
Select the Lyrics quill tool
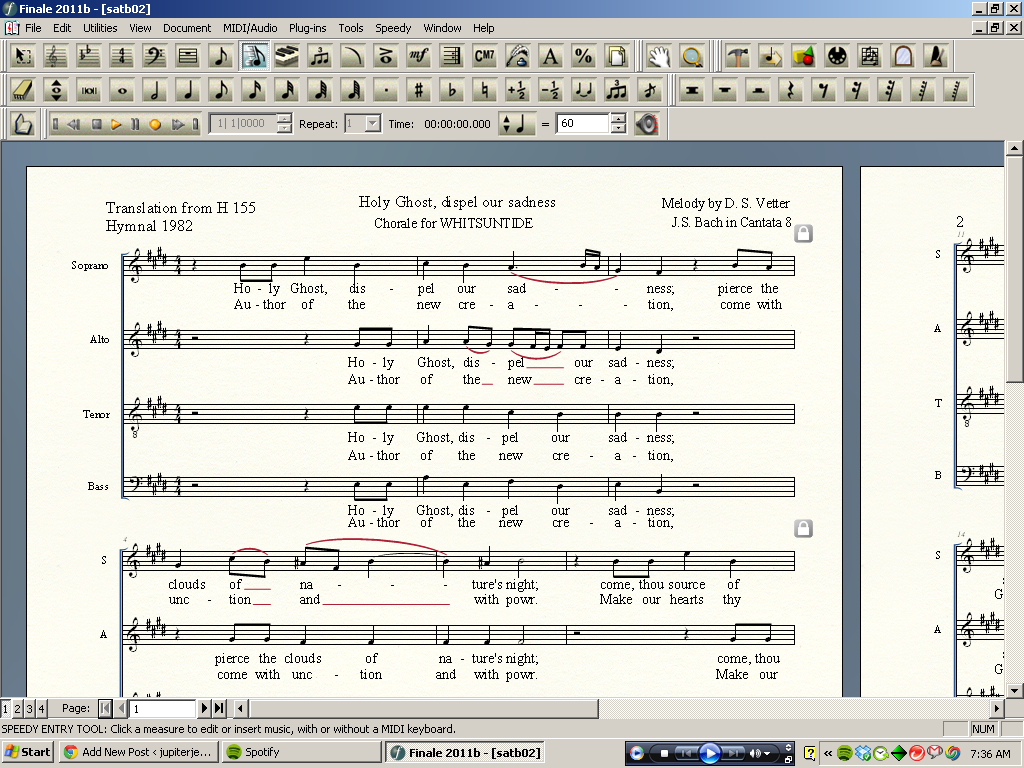(x=518, y=56)
